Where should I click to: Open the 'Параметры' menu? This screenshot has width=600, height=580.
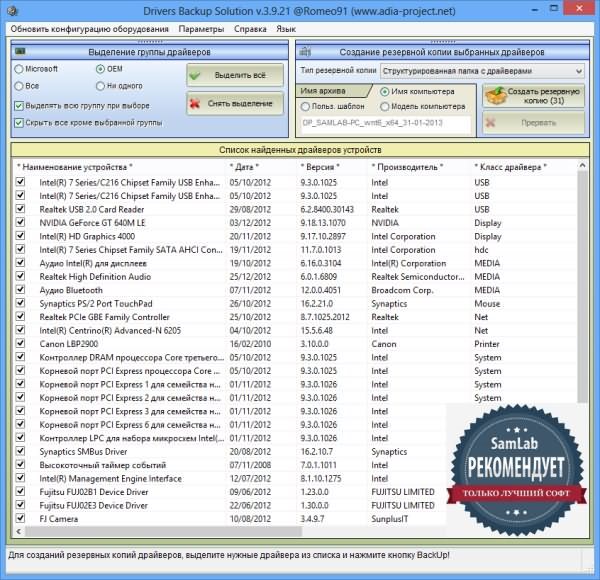(x=201, y=29)
